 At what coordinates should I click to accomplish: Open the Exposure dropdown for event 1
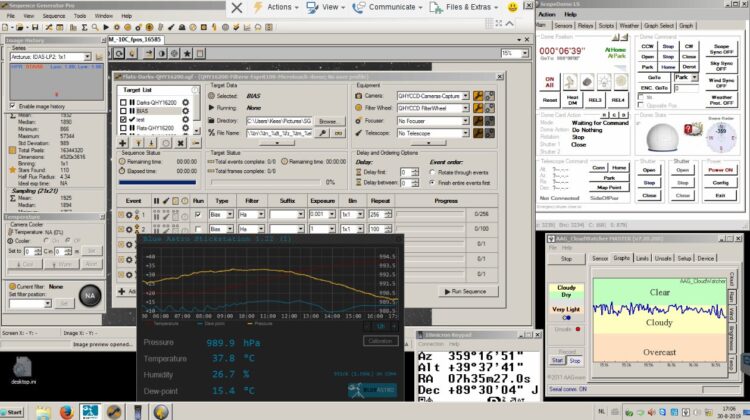tap(331, 215)
